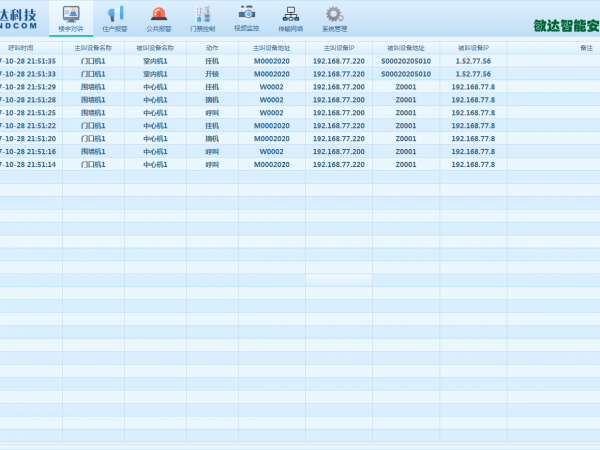This screenshot has height=450, width=600.
Task: Sort by the 呼叫时间 column header
Action: point(22,47)
